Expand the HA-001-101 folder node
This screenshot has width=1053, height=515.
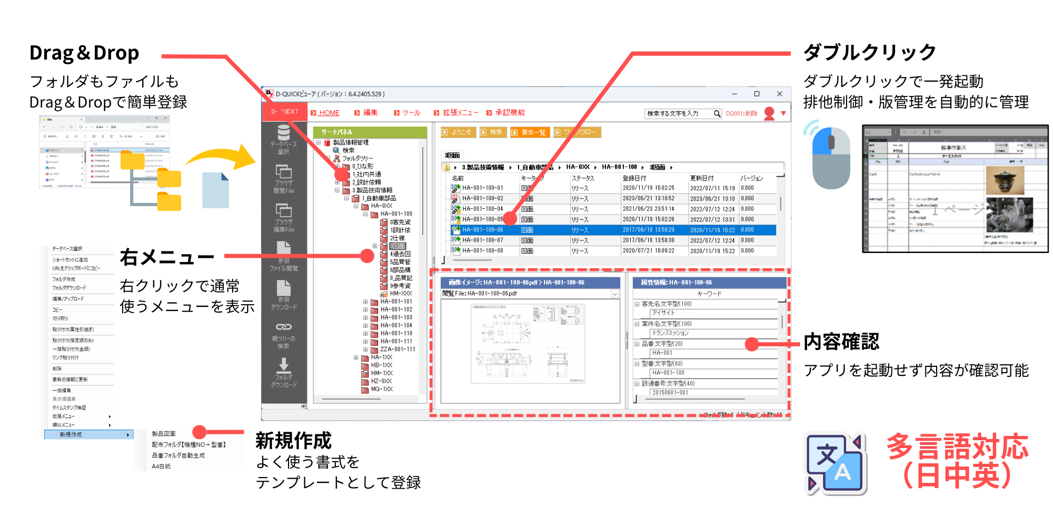coord(366,300)
